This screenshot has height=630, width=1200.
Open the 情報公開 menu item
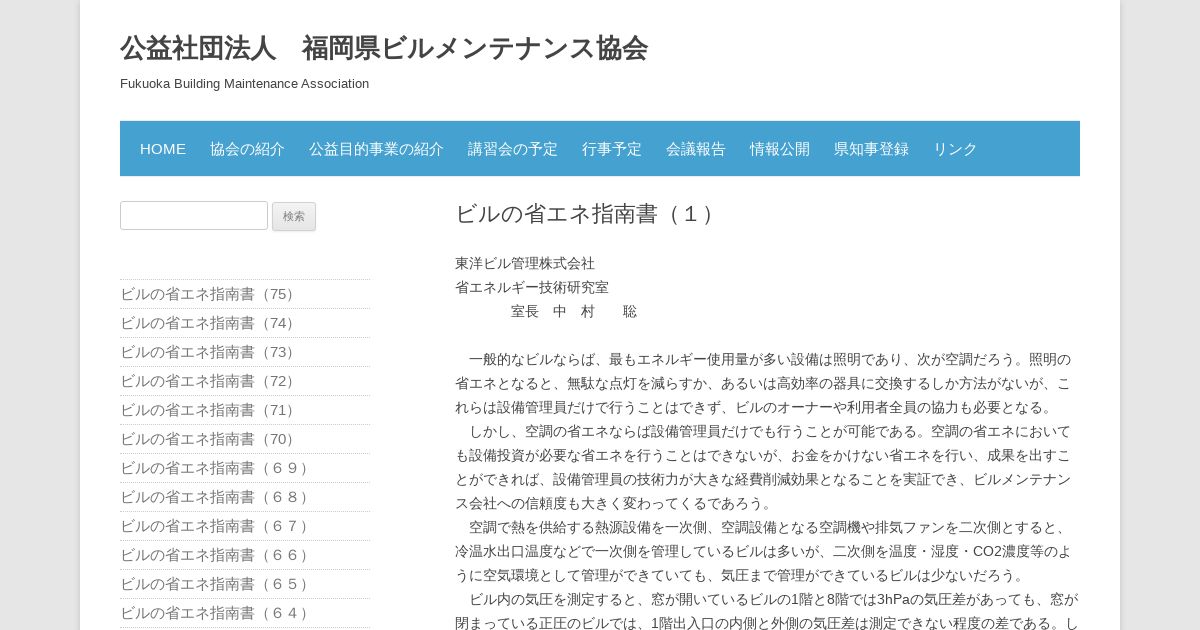(x=780, y=149)
